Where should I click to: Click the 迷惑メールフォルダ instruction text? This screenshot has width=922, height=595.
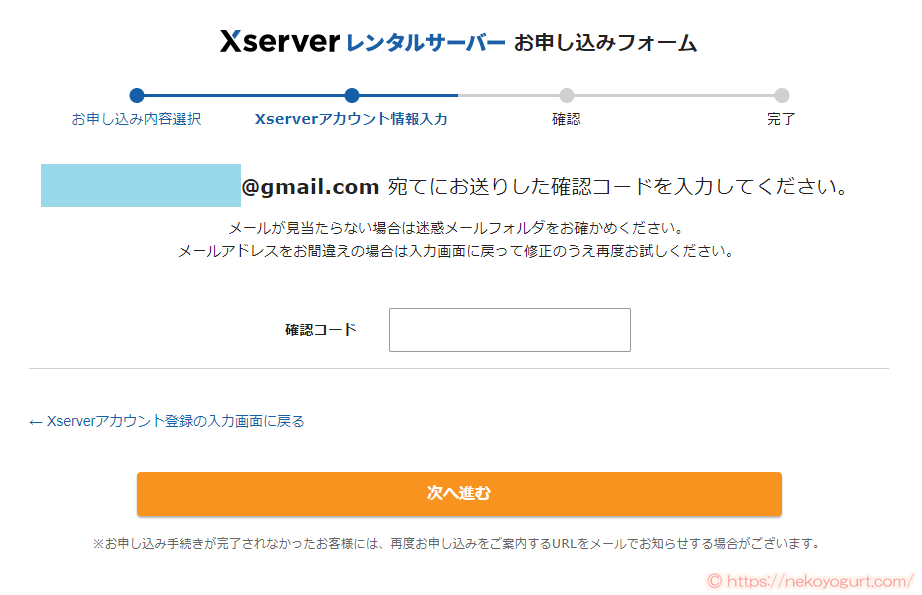[x=460, y=228]
